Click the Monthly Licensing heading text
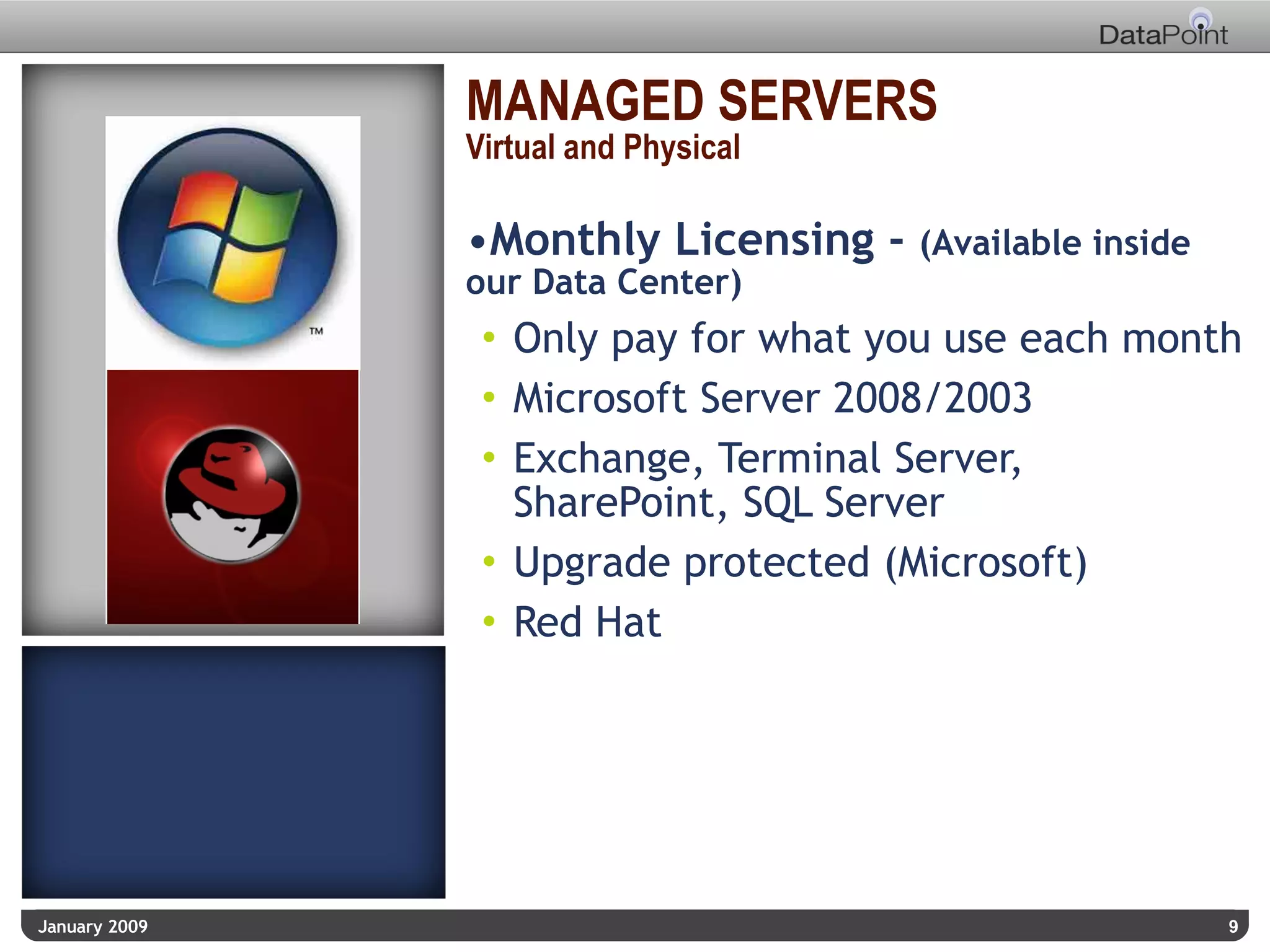The height and width of the screenshot is (952, 1270). (x=681, y=240)
